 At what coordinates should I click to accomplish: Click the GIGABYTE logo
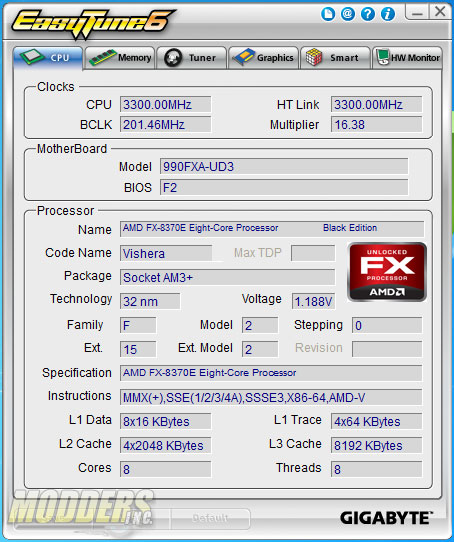[x=386, y=518]
